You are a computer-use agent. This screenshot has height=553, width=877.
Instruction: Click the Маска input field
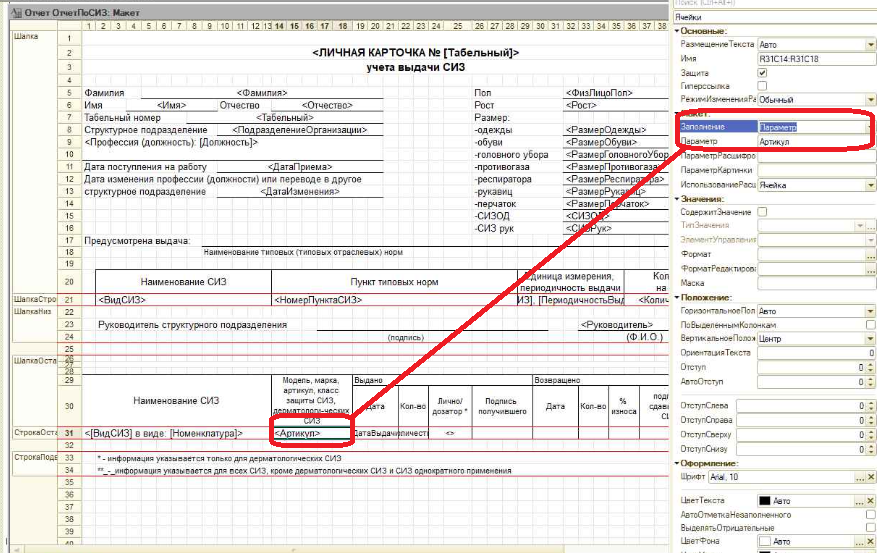pos(816,283)
